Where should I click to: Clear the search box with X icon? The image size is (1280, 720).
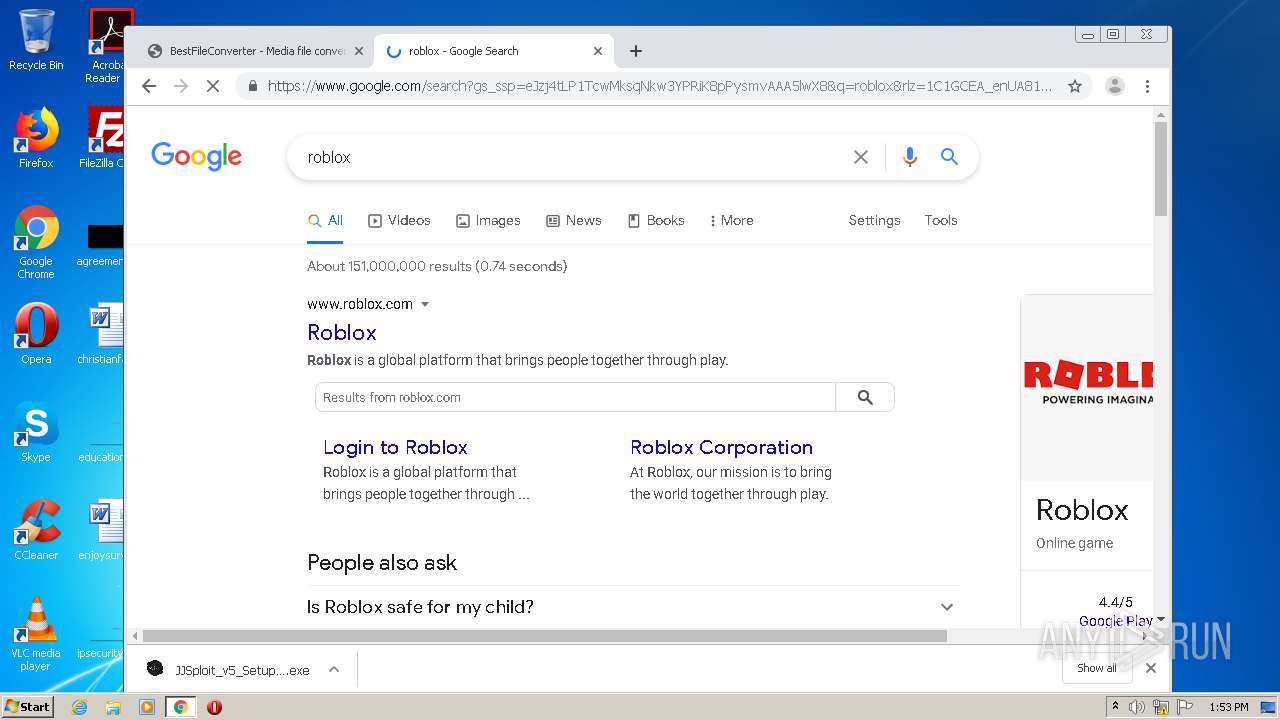tap(860, 157)
